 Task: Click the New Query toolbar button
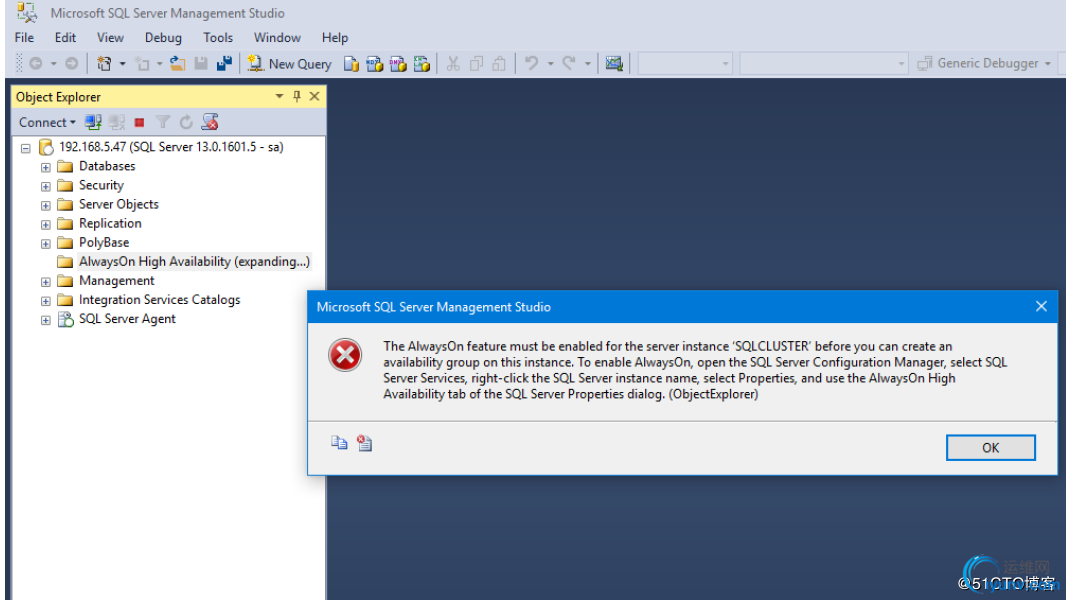[x=290, y=64]
